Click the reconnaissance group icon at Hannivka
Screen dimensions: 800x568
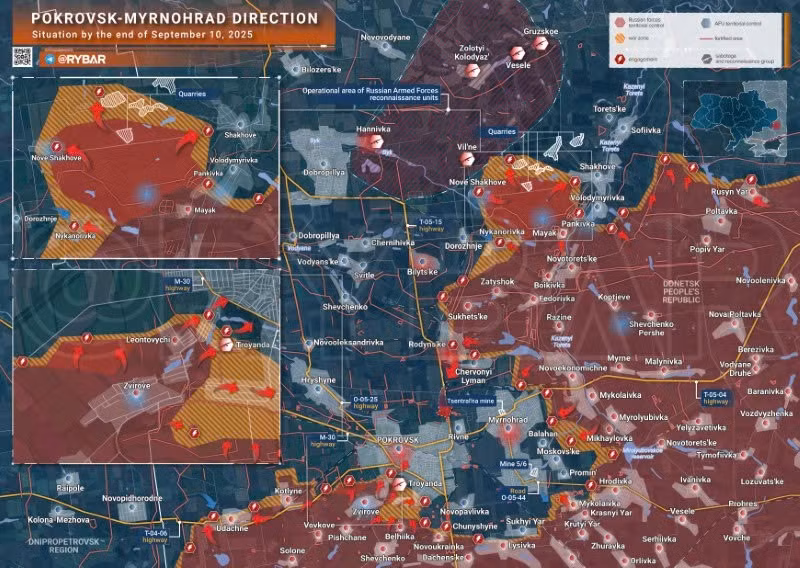coord(378,142)
